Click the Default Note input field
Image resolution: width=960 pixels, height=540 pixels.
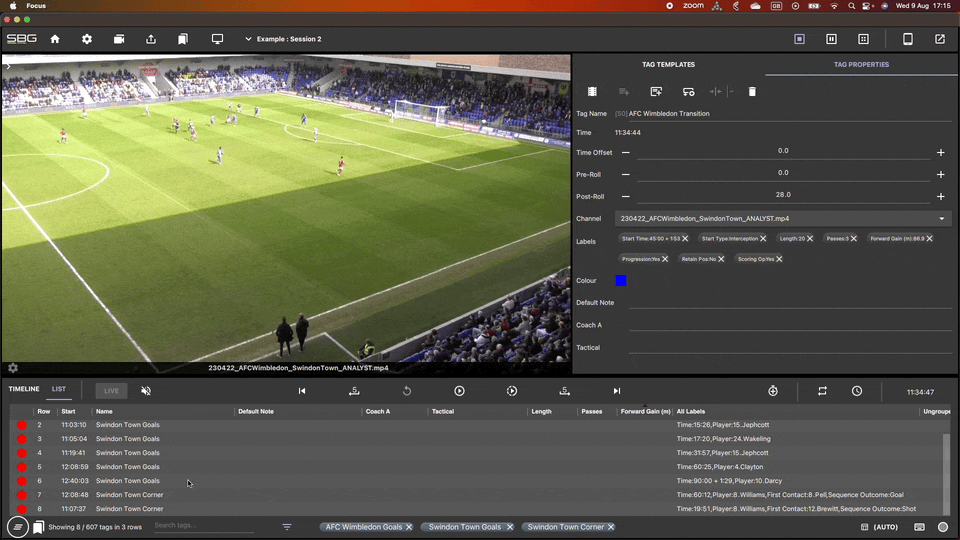pyautogui.click(x=790, y=302)
